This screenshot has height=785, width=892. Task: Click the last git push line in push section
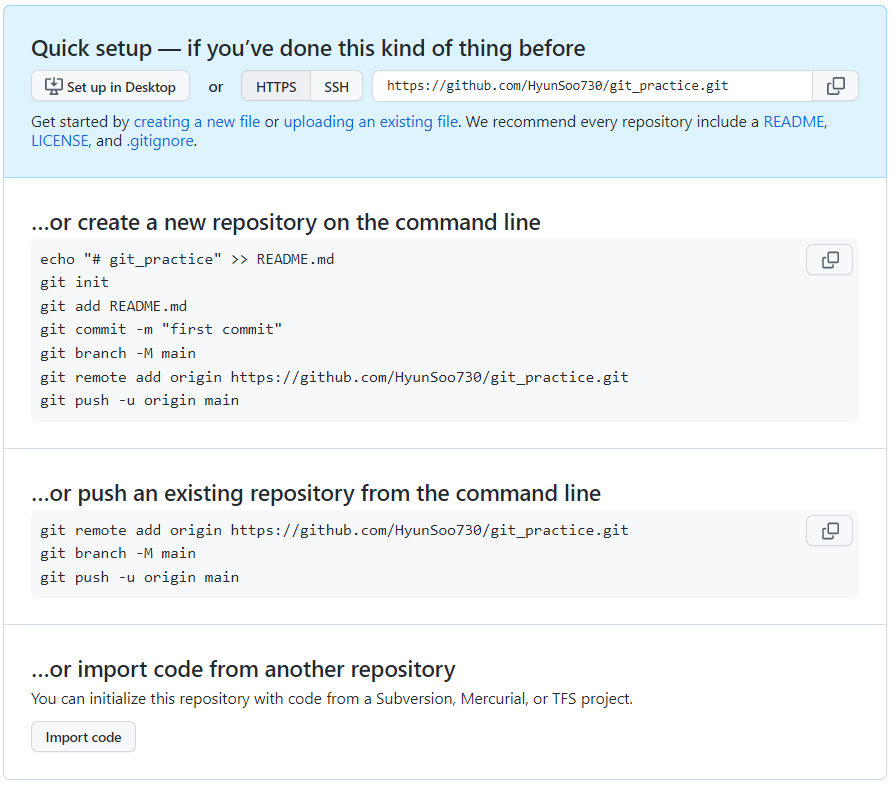coord(139,577)
